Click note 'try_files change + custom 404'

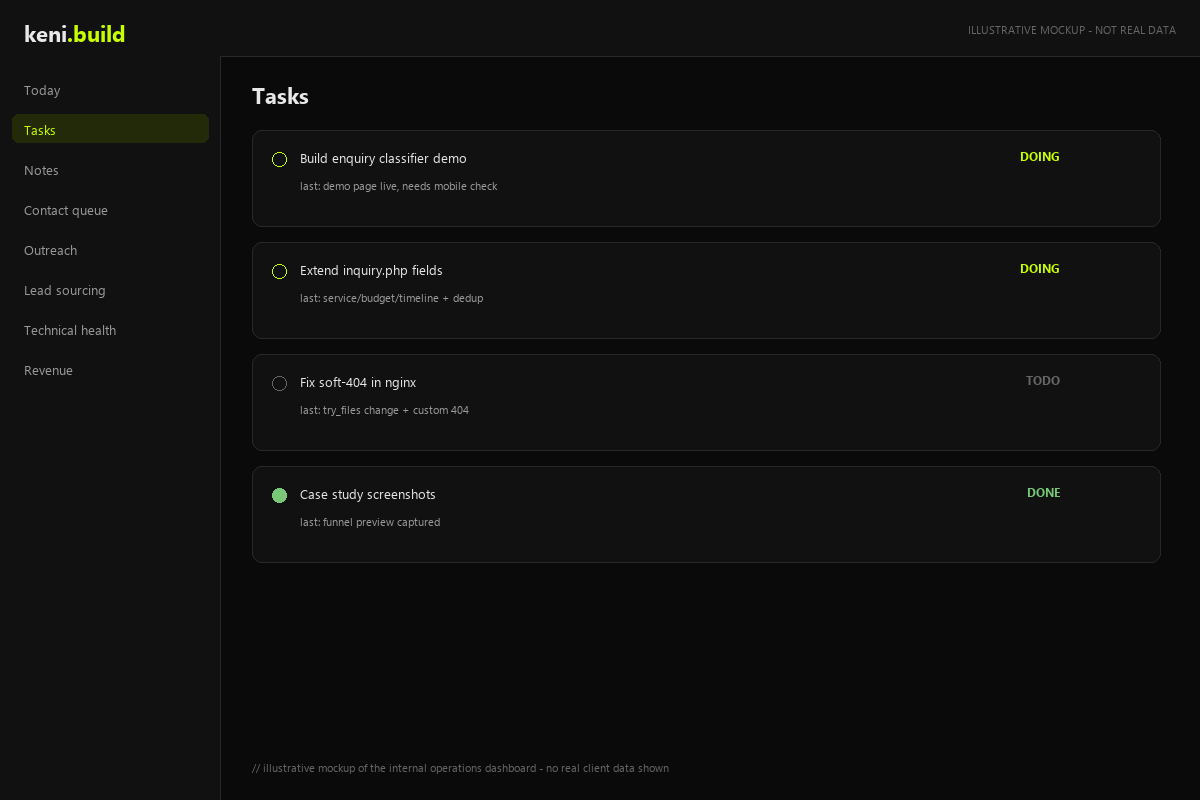[396, 411]
